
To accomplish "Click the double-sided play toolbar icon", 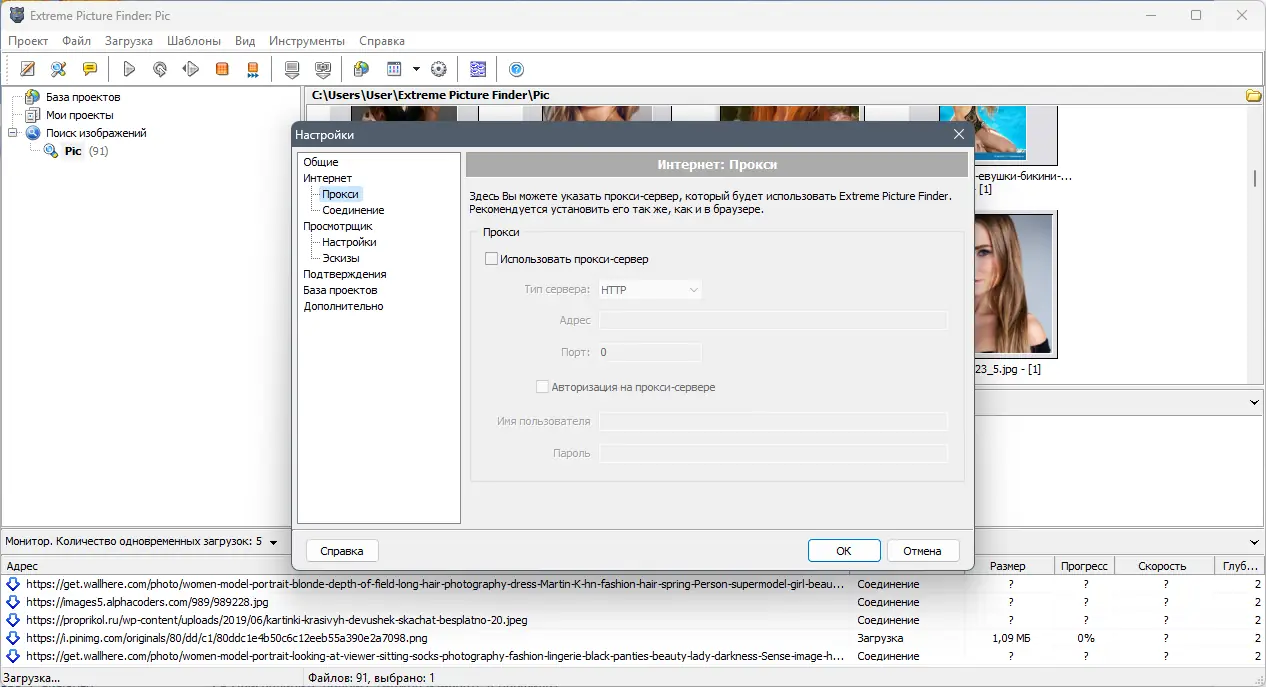I will [x=191, y=69].
